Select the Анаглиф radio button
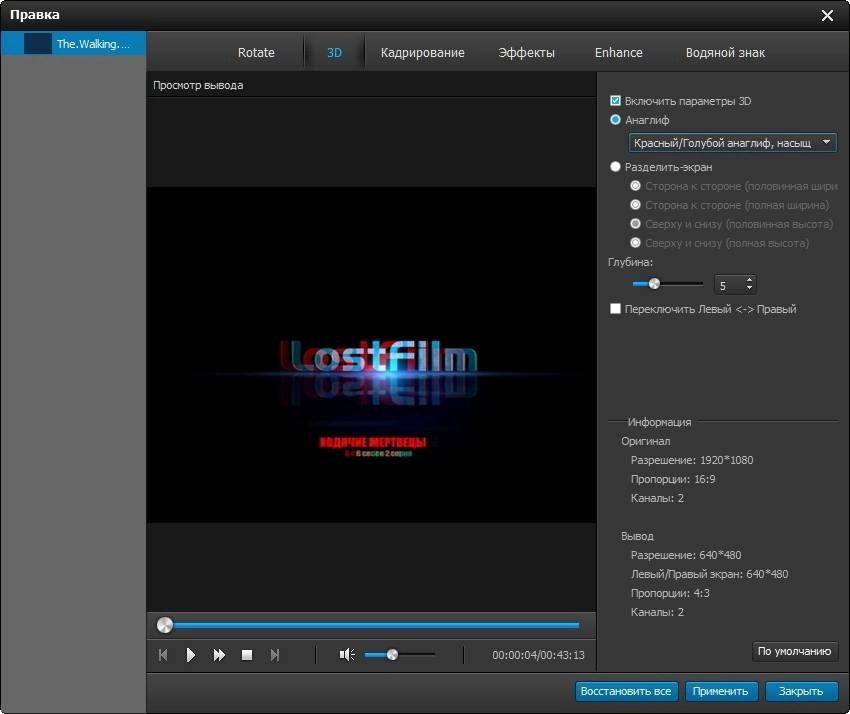This screenshot has height=714, width=850. [615, 119]
